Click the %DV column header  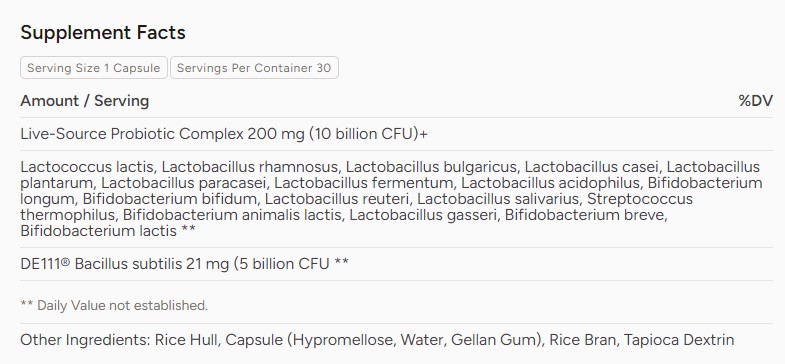755,101
